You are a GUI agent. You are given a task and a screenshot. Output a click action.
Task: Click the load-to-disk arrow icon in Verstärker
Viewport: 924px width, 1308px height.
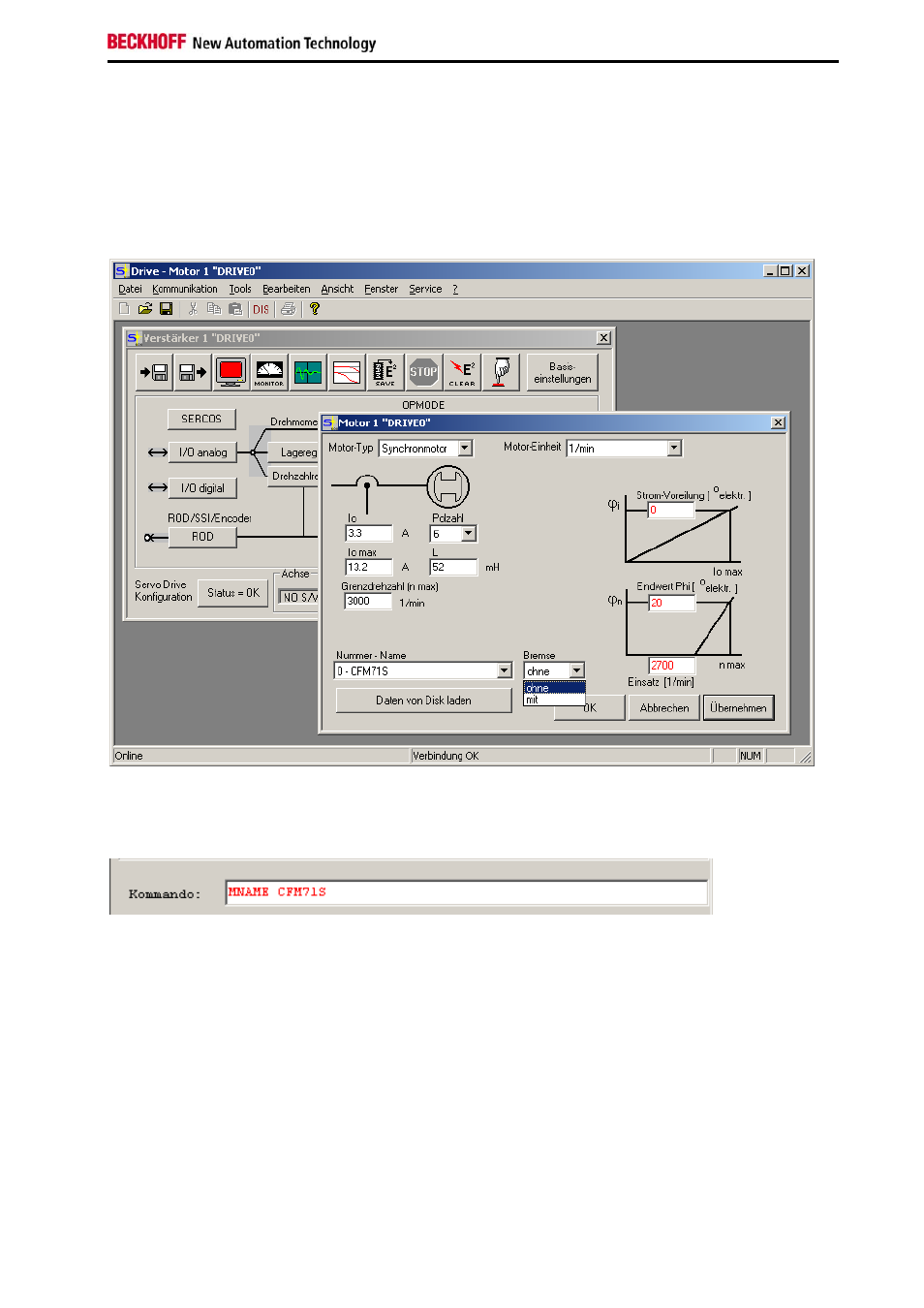click(154, 372)
